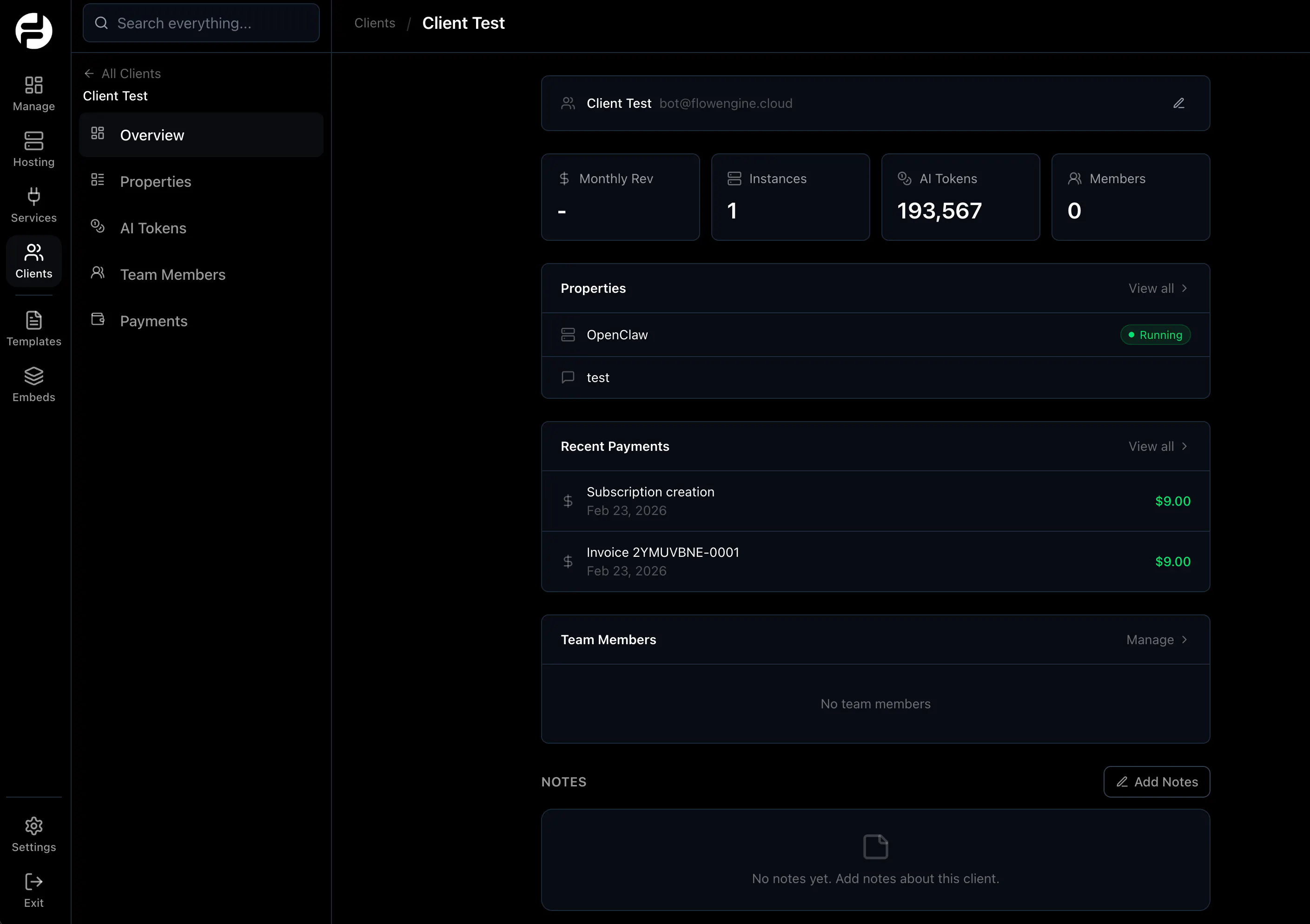Click the edit pencil for Client Test
This screenshot has width=1310, height=924.
pos(1179,103)
